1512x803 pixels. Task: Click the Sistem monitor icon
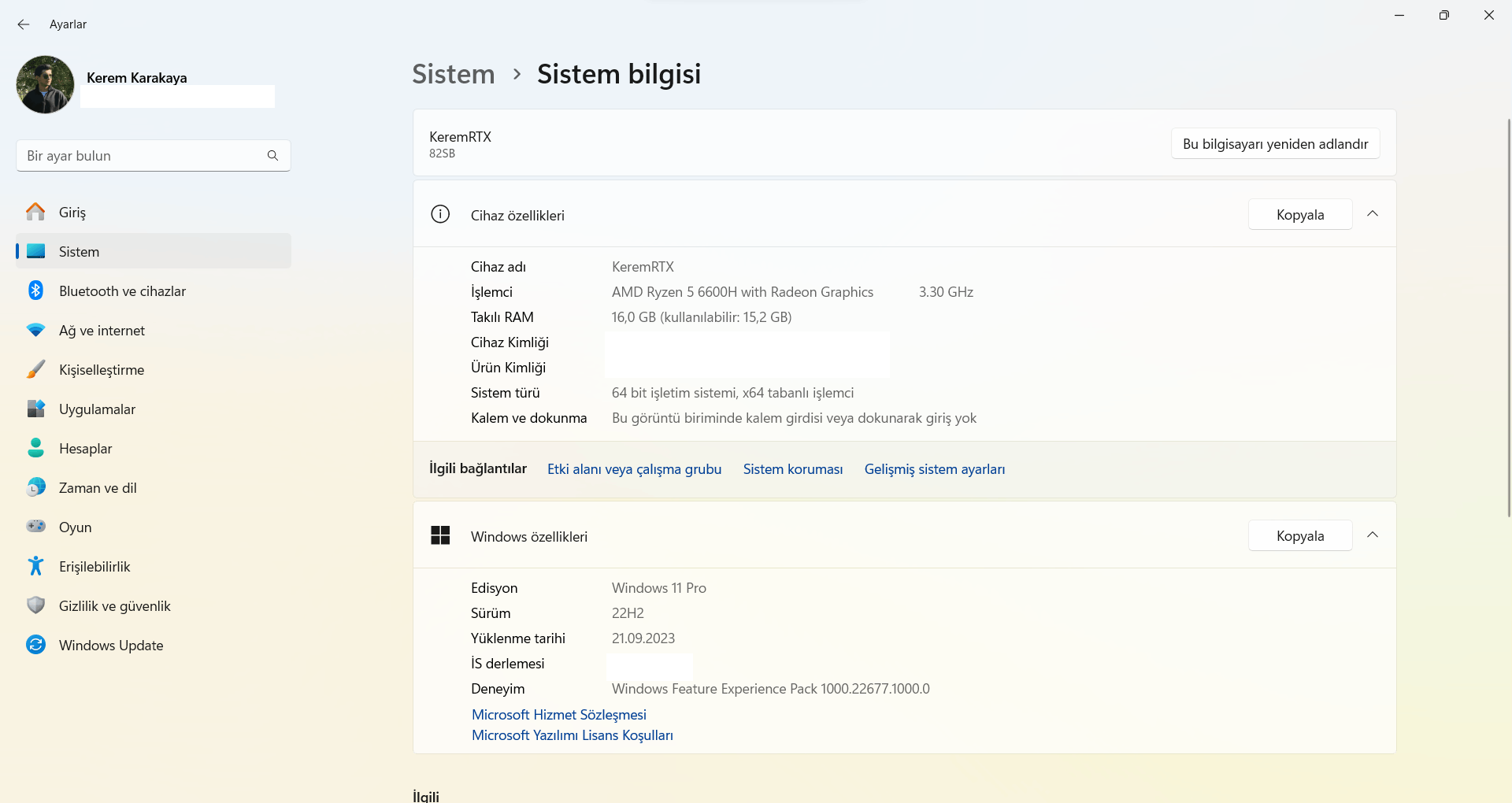[x=35, y=251]
